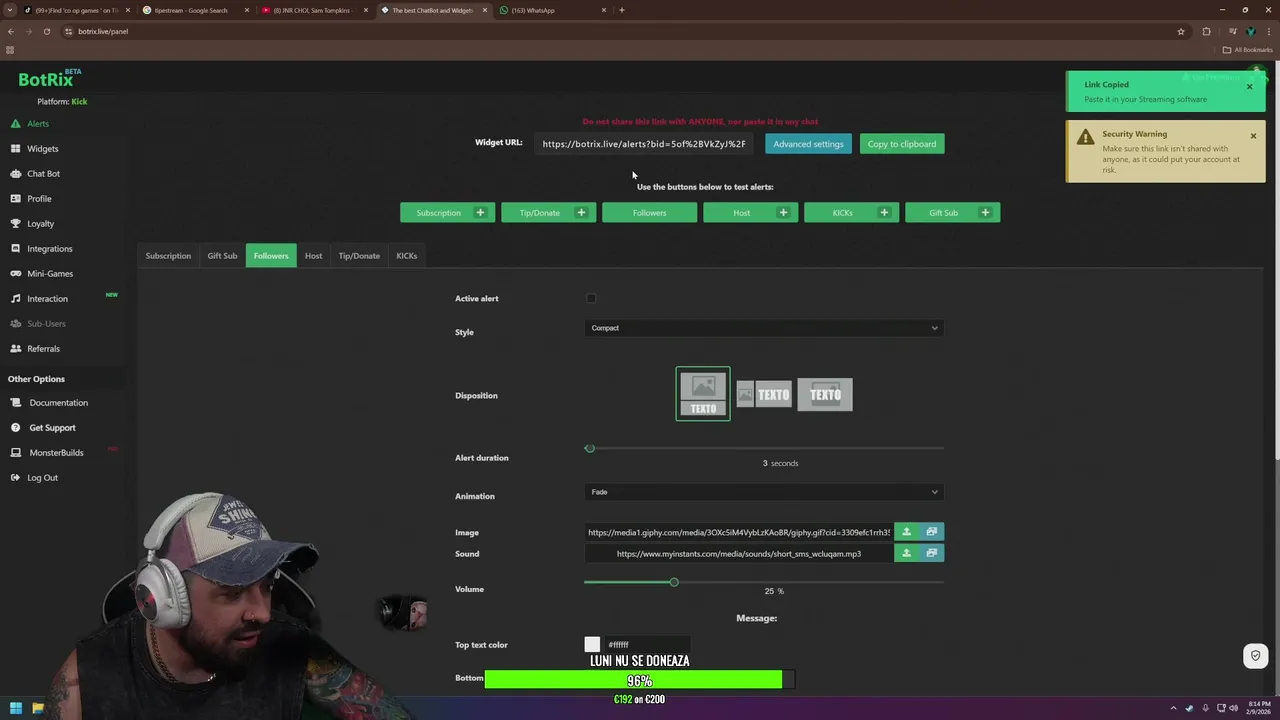Click the Sound URL input field
This screenshot has width=1280, height=720.
739,553
